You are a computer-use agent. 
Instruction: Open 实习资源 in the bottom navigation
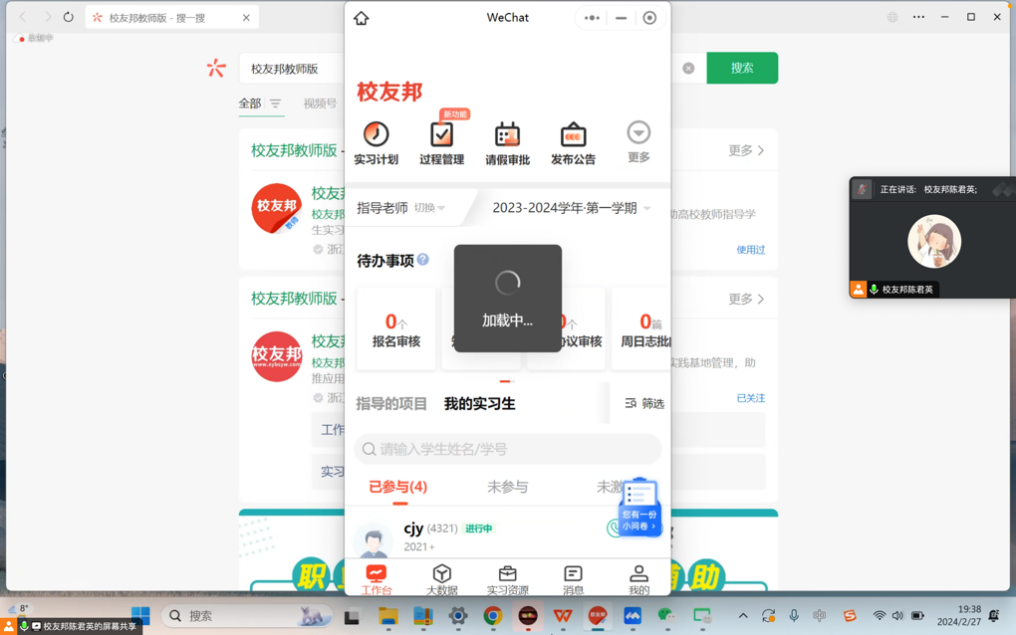507,579
